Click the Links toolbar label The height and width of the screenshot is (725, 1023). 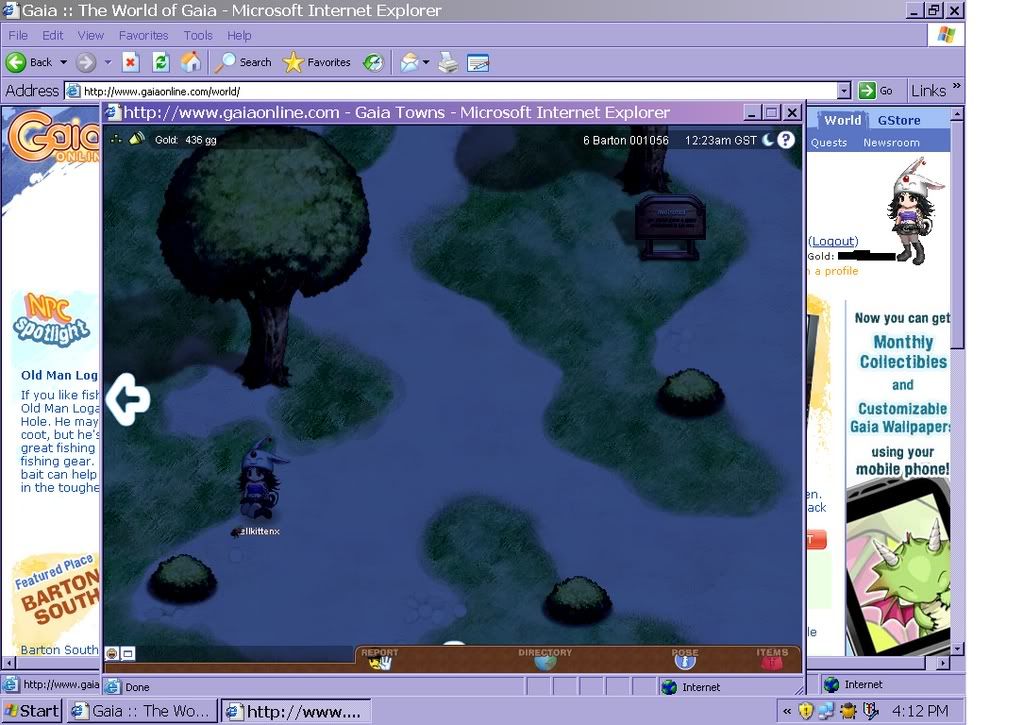tap(928, 91)
